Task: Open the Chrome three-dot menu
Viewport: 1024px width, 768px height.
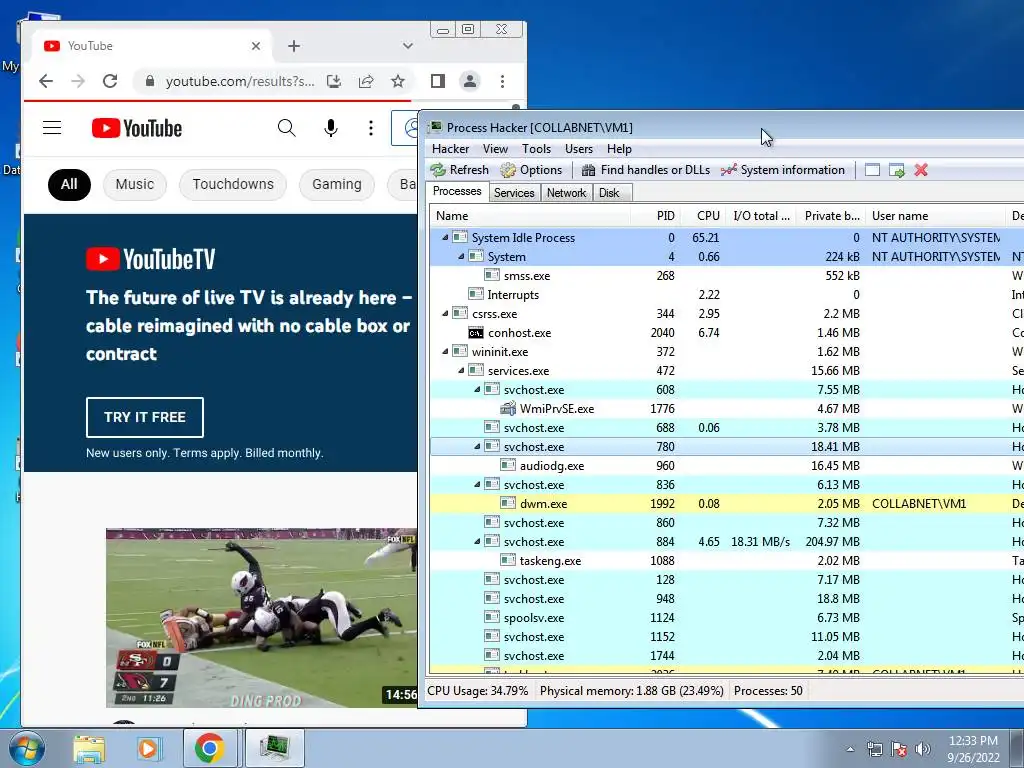Action: point(502,81)
